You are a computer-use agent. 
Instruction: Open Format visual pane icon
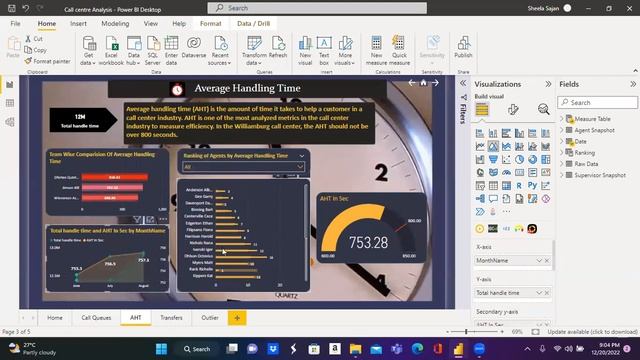click(513, 109)
